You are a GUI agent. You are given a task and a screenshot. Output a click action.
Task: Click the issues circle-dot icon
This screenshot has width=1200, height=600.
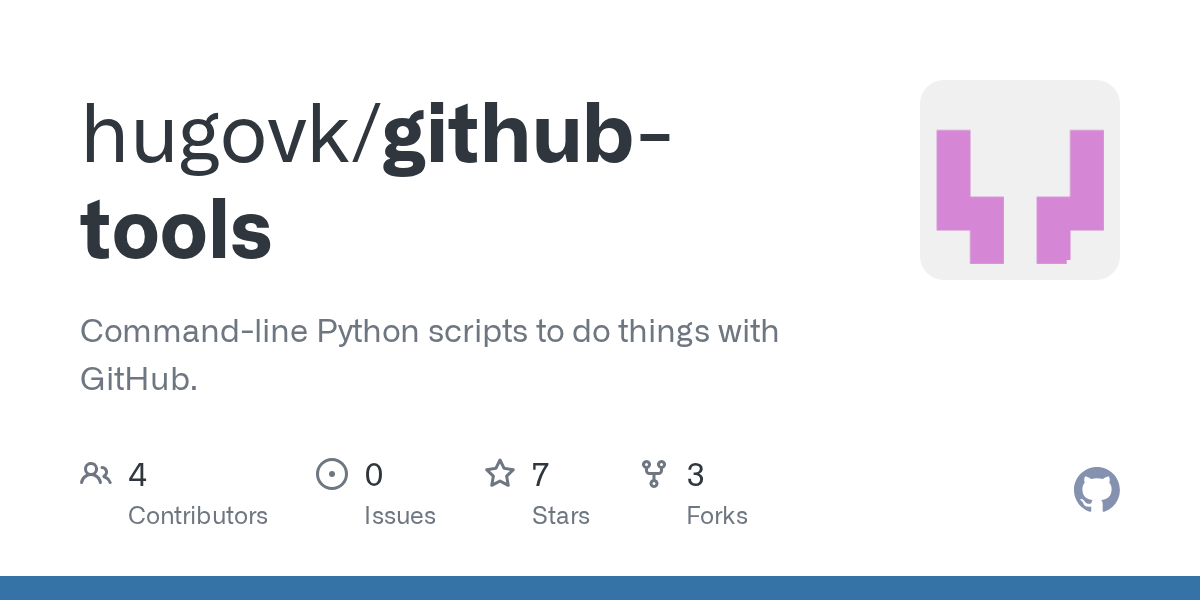pyautogui.click(x=332, y=473)
